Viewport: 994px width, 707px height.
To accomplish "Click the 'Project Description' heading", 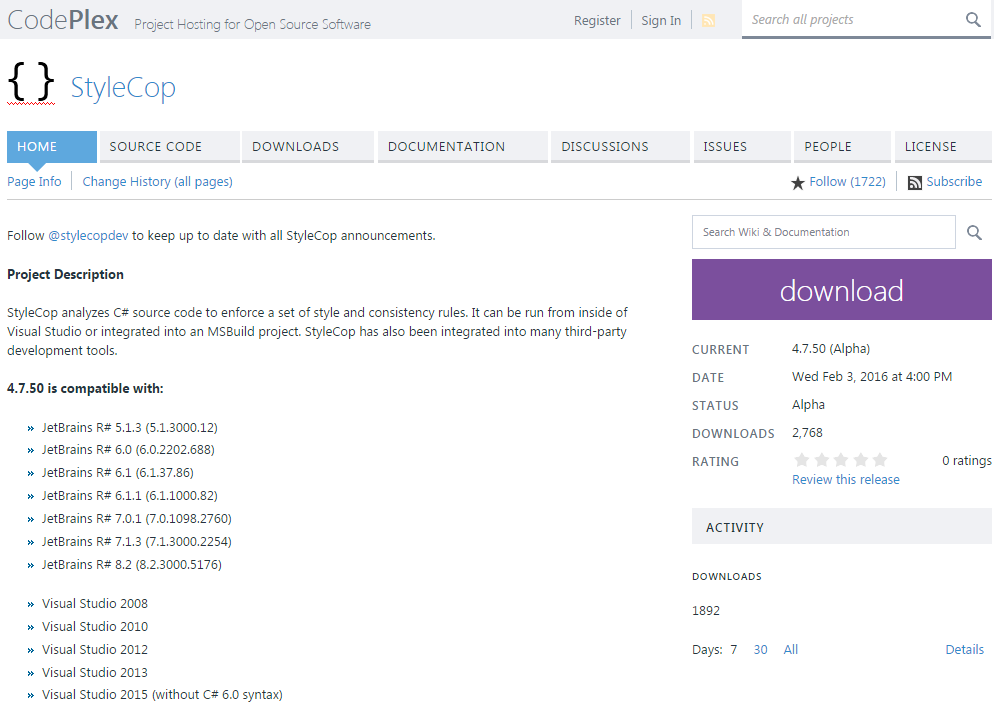I will tap(65, 275).
